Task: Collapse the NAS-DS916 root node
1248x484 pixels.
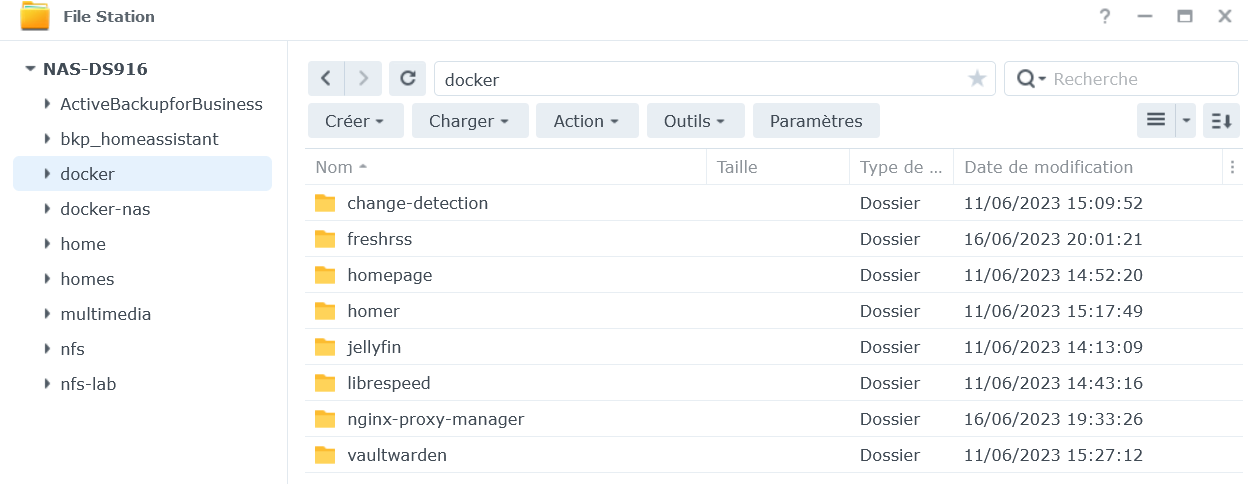Action: tap(29, 69)
